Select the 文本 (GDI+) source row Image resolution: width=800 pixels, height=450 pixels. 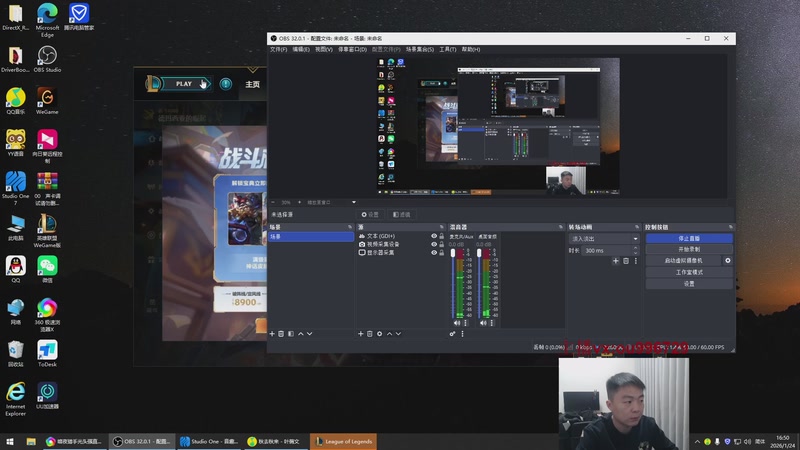click(x=401, y=236)
